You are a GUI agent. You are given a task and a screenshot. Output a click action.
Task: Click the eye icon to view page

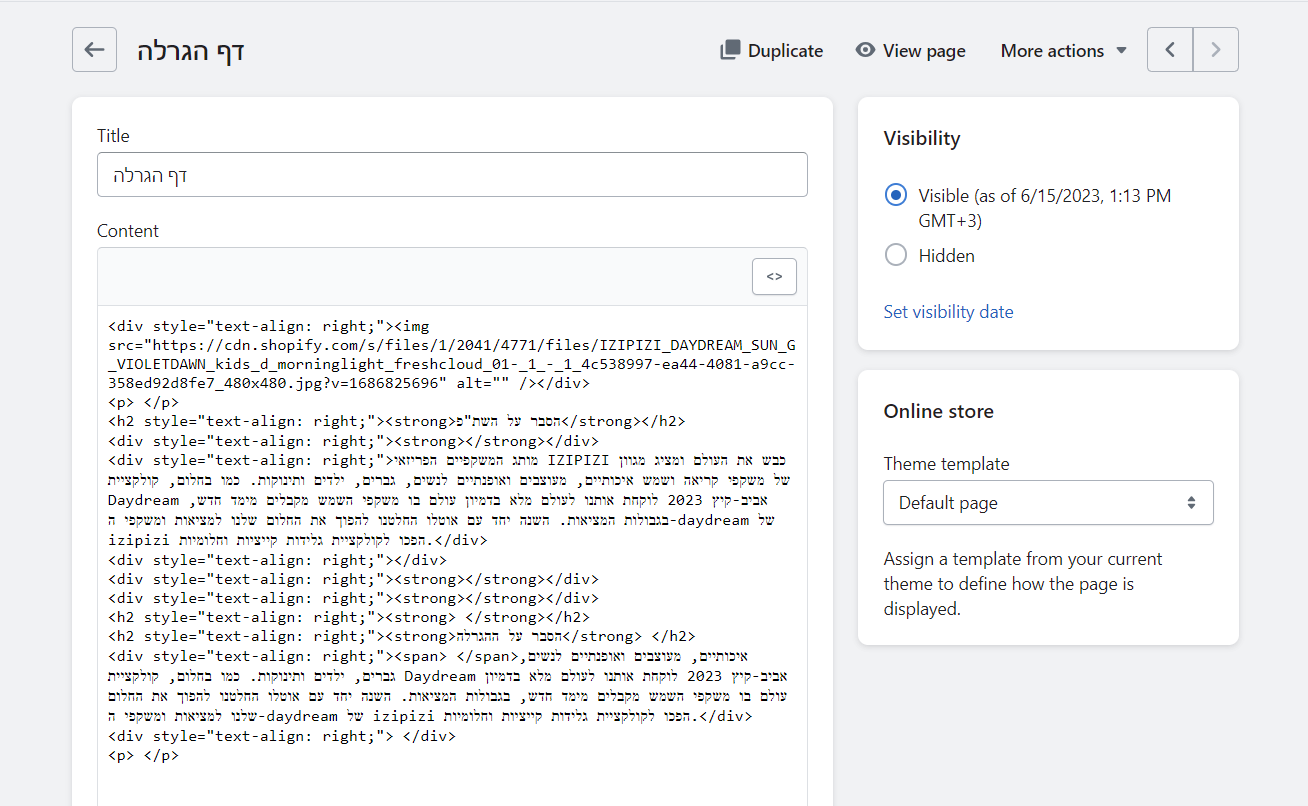tap(865, 50)
